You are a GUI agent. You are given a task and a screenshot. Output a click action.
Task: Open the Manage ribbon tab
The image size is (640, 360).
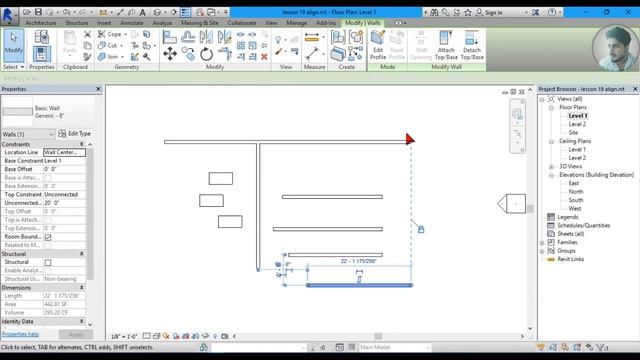point(296,23)
